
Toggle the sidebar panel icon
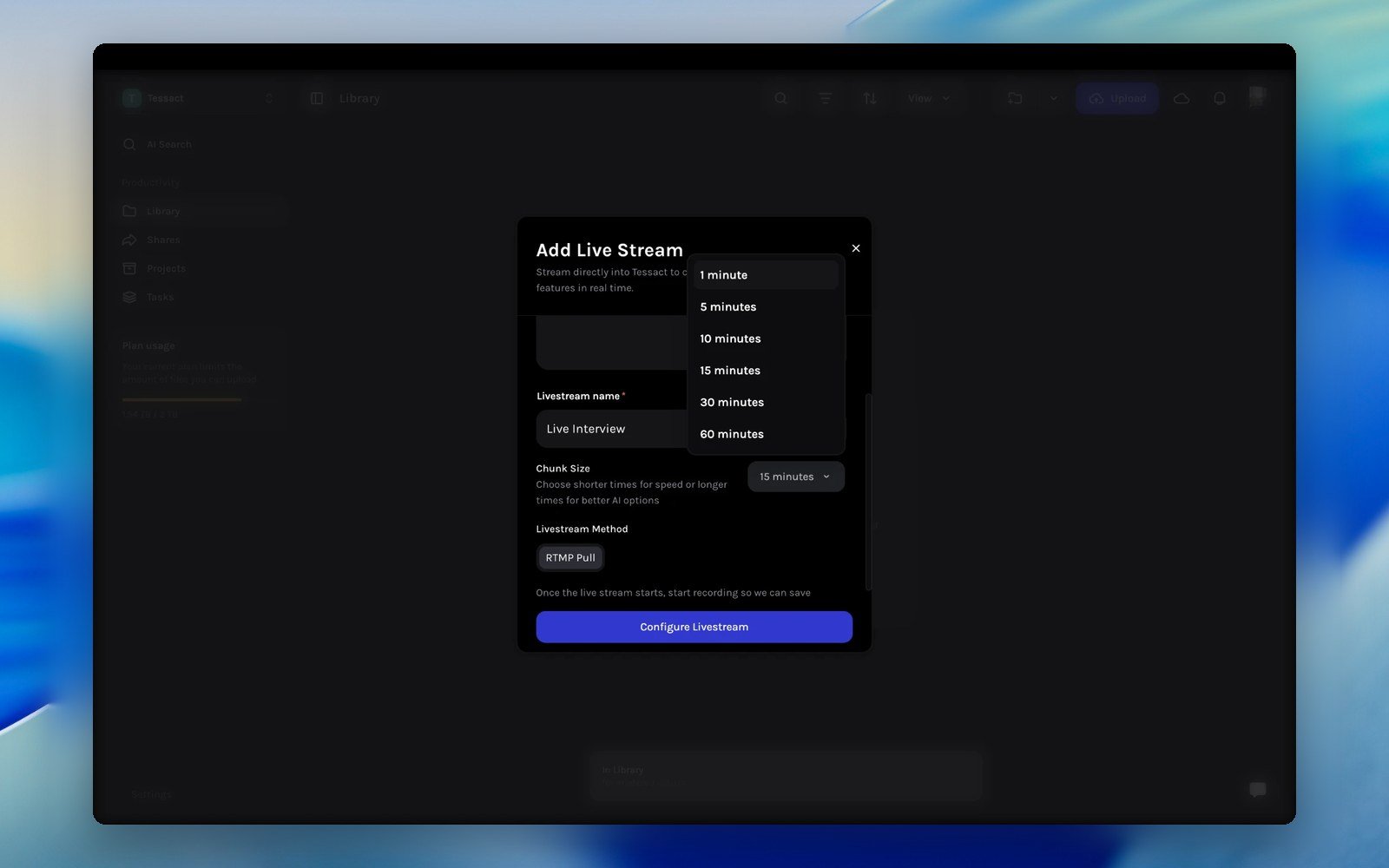tap(317, 98)
